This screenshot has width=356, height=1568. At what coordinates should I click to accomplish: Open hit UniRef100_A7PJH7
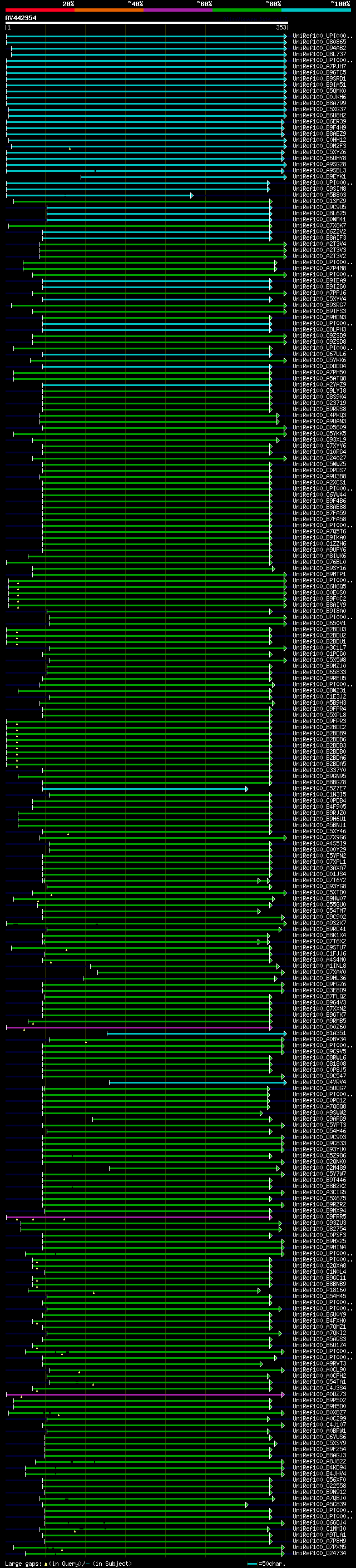[x=319, y=66]
